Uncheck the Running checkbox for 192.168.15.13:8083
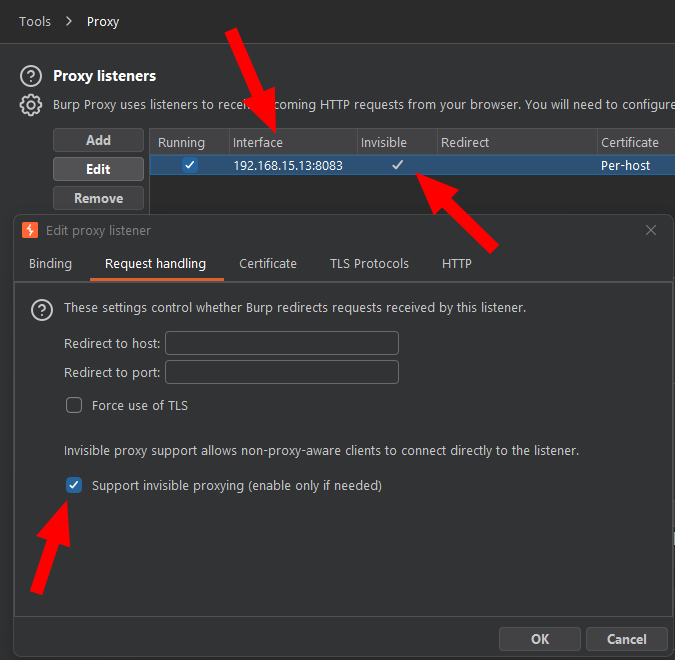Image resolution: width=675 pixels, height=660 pixels. [189, 165]
